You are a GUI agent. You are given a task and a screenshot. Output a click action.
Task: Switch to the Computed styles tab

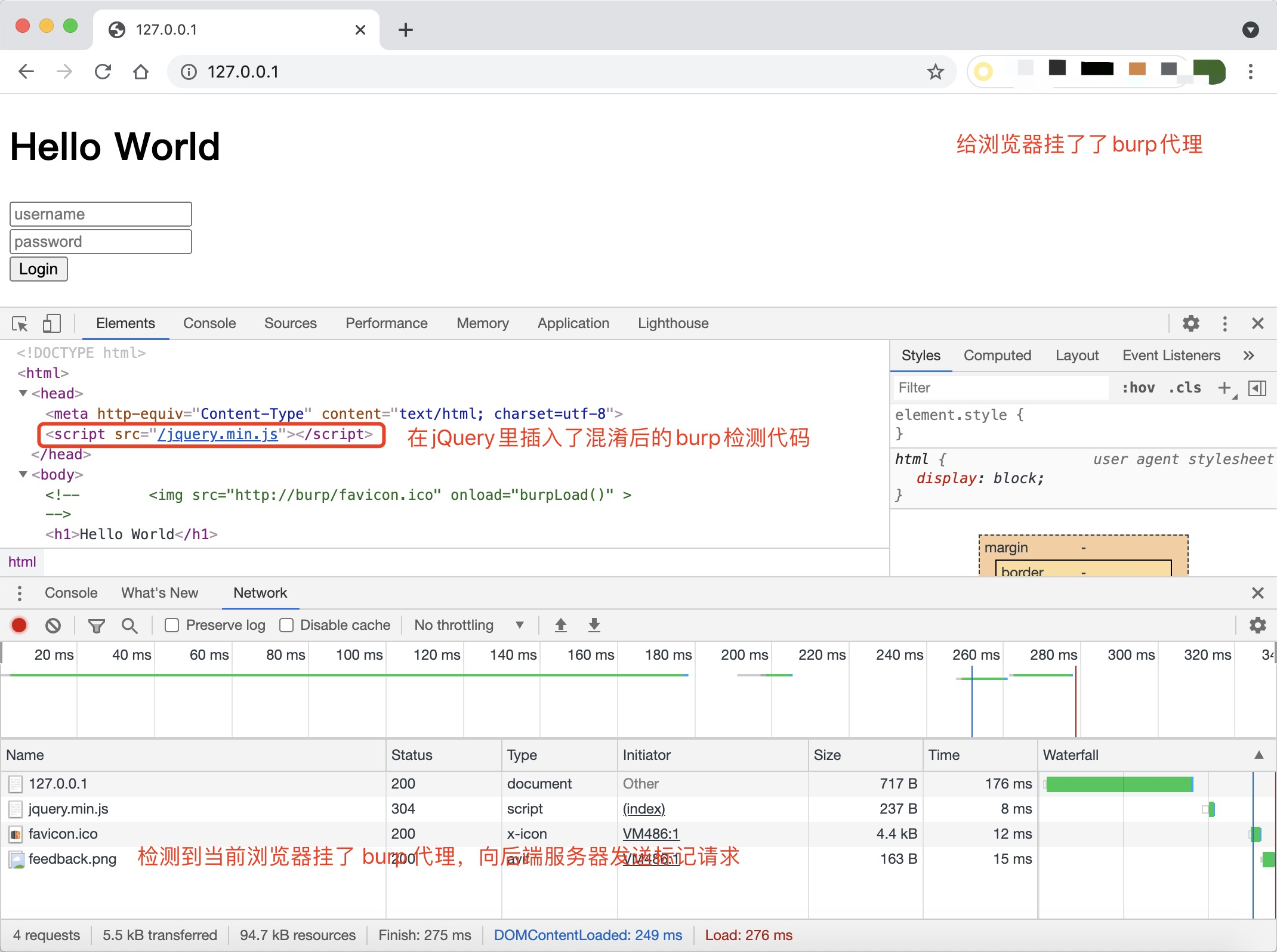tap(997, 356)
